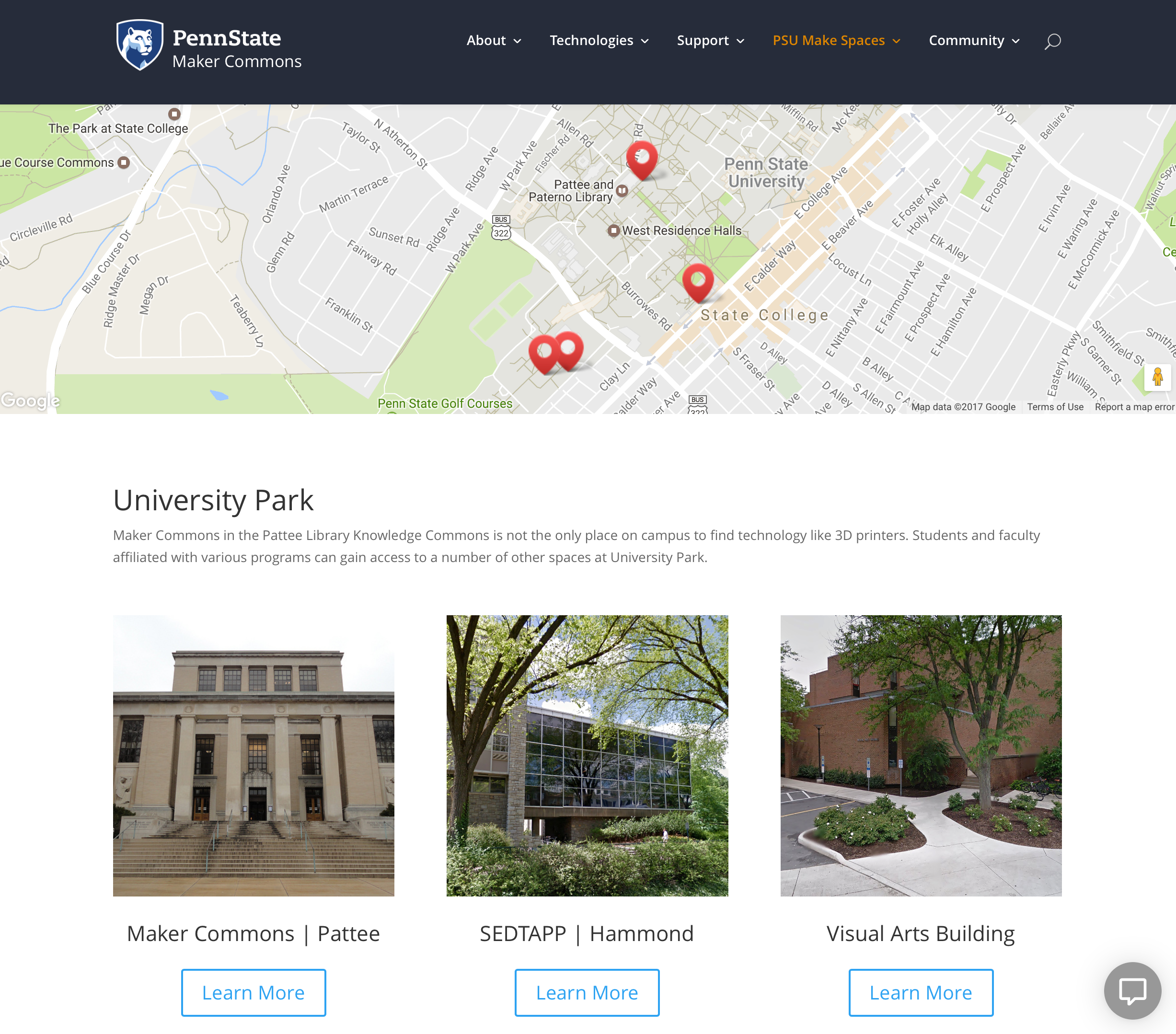Click Learn More under SEDTAPP Hammond
Image resolution: width=1176 pixels, height=1034 pixels.
pos(587,992)
